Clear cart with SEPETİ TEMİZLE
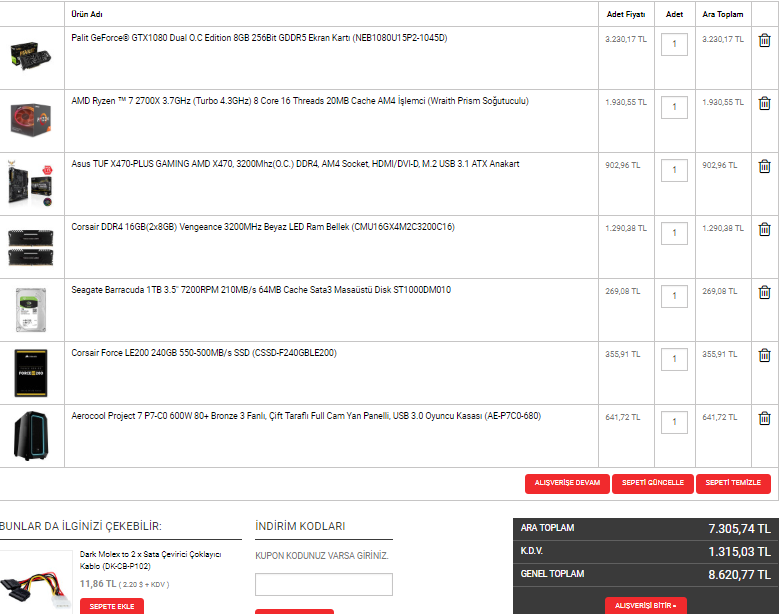 click(x=733, y=483)
